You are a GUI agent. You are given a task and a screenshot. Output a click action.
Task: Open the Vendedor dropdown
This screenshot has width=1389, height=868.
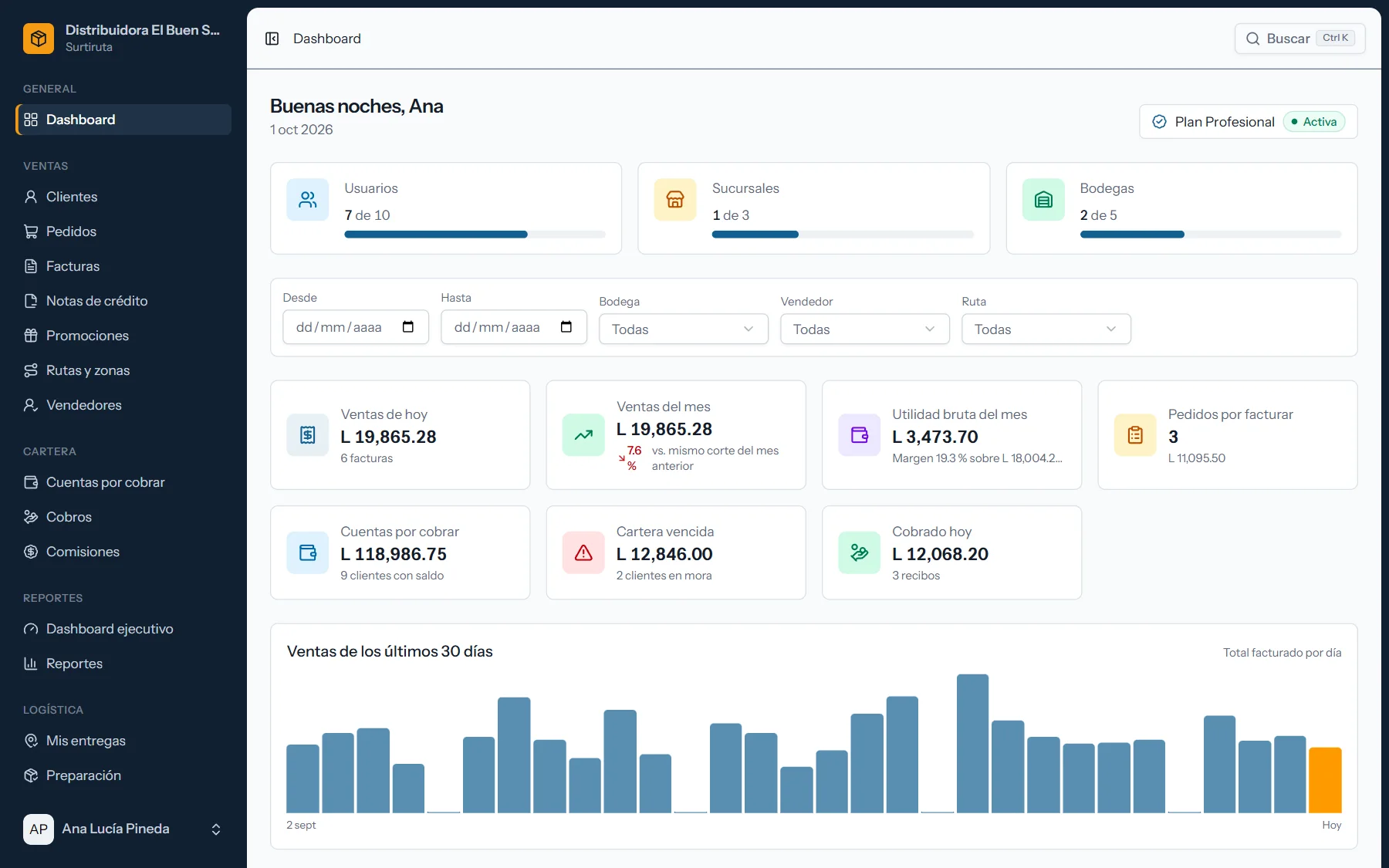point(865,329)
